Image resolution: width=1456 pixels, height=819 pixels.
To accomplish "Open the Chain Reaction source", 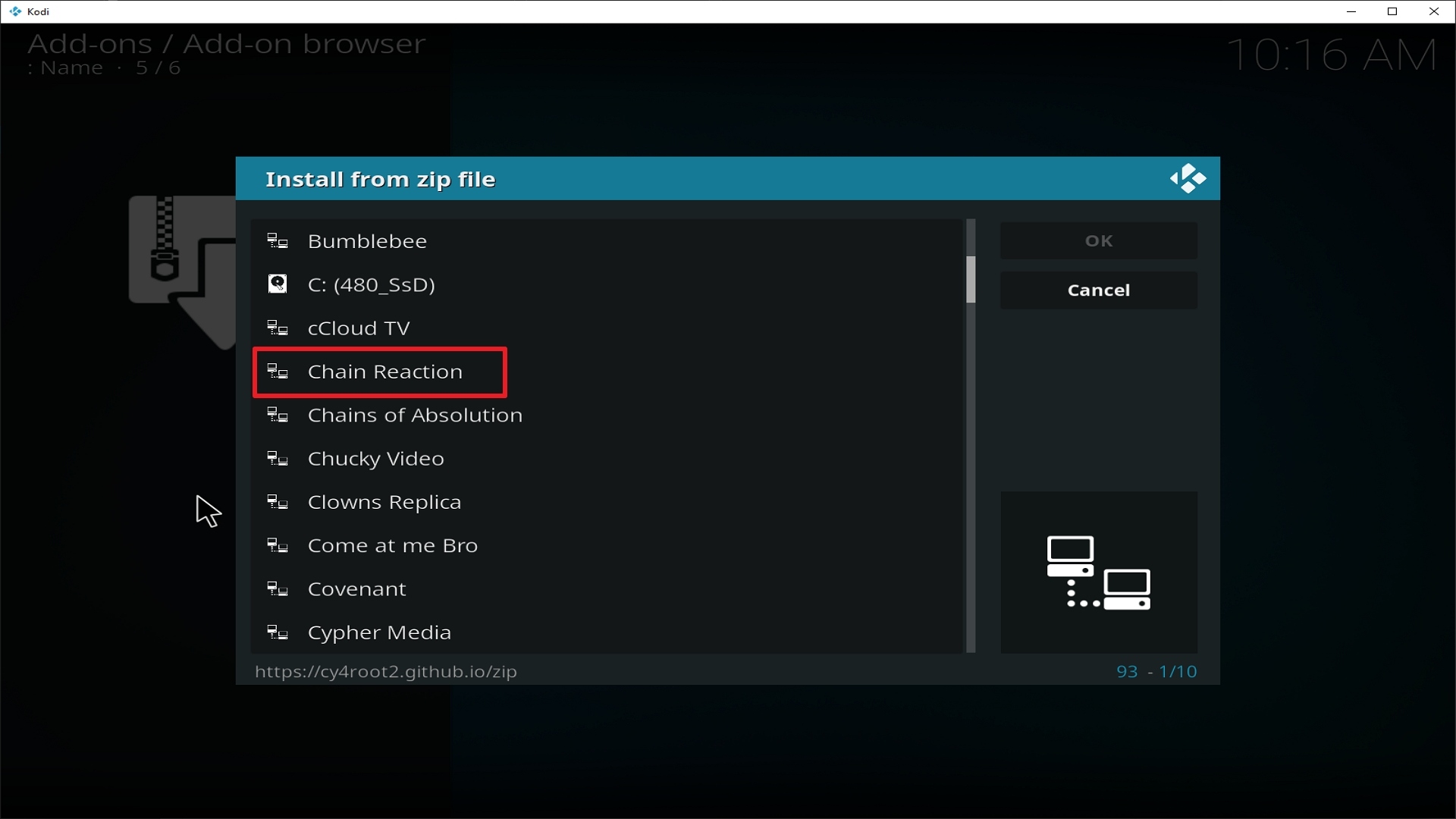I will [607, 372].
